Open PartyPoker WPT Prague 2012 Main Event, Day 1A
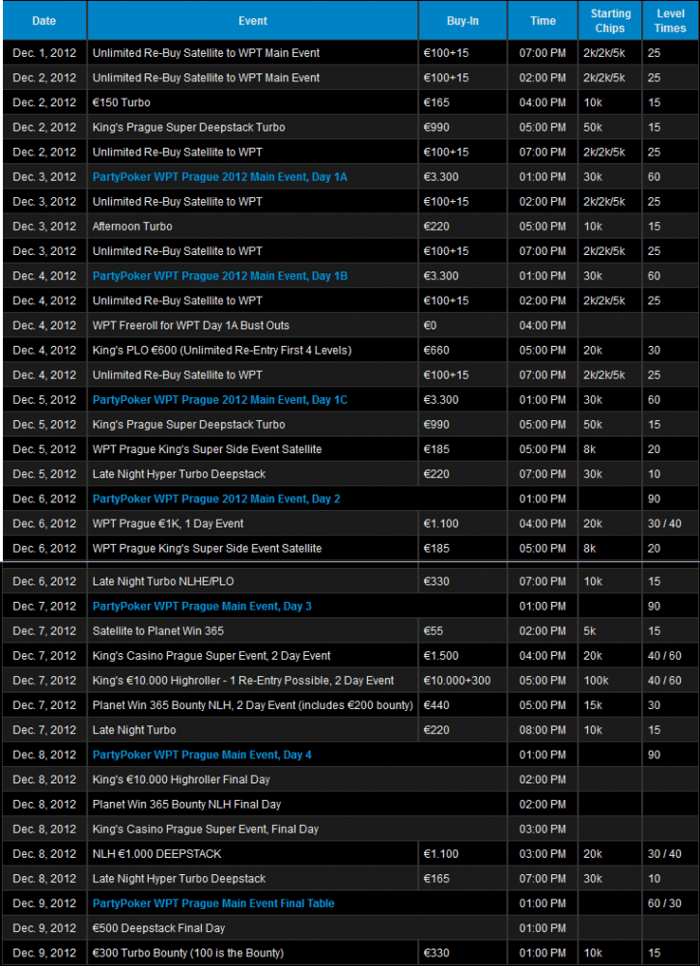Viewport: 700px width, 966px height. [220, 177]
